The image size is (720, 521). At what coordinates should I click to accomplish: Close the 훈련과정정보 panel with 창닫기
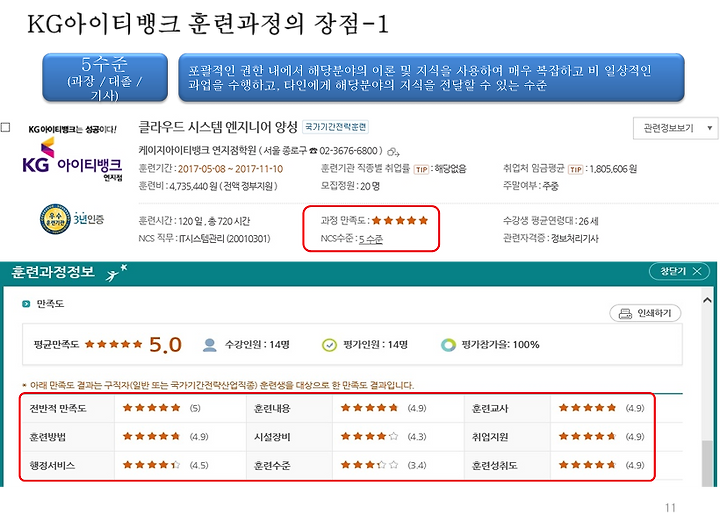[681, 271]
